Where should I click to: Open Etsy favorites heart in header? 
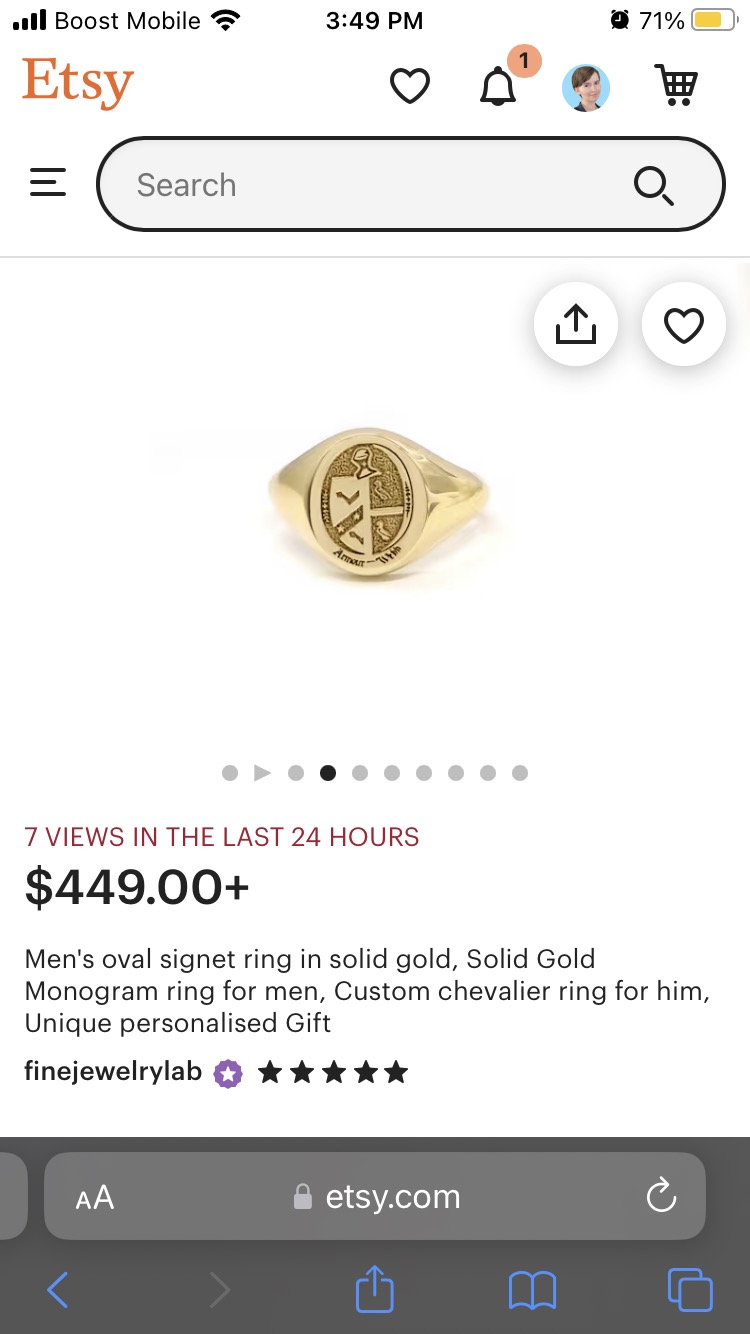409,87
